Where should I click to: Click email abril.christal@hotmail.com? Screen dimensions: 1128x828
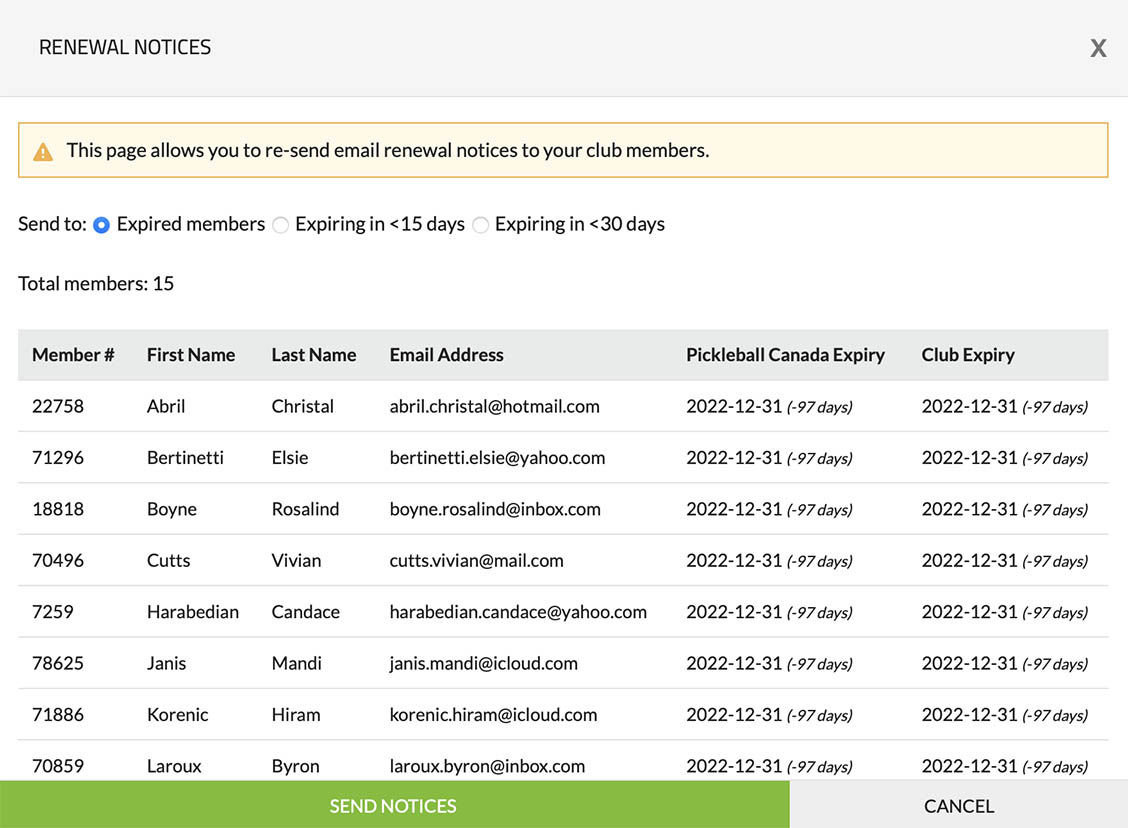[x=494, y=407]
